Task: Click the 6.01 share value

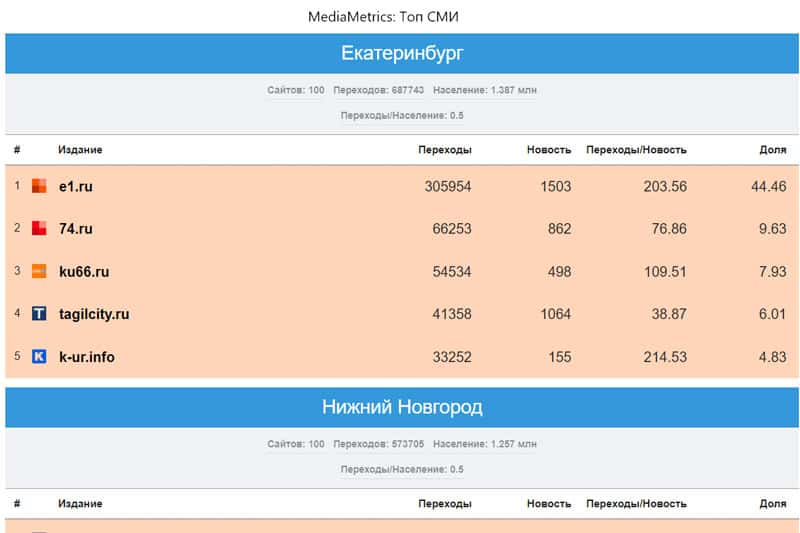Action: (x=772, y=314)
